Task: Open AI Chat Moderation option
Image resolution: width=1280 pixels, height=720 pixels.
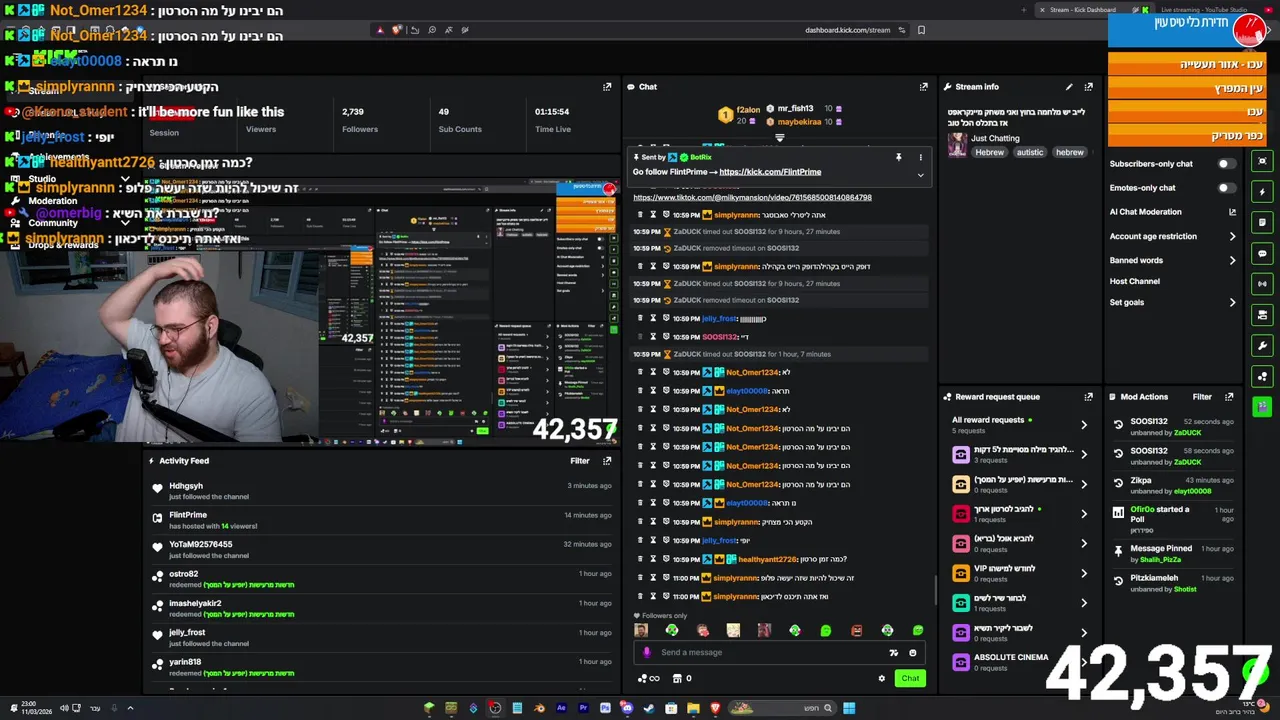Action: [x=1145, y=212]
